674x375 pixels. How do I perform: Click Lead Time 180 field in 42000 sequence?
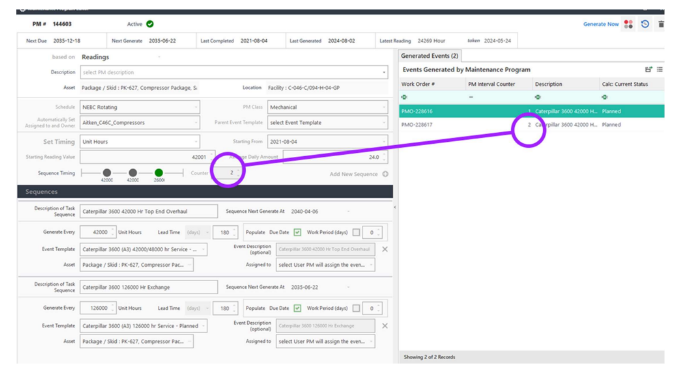225,232
